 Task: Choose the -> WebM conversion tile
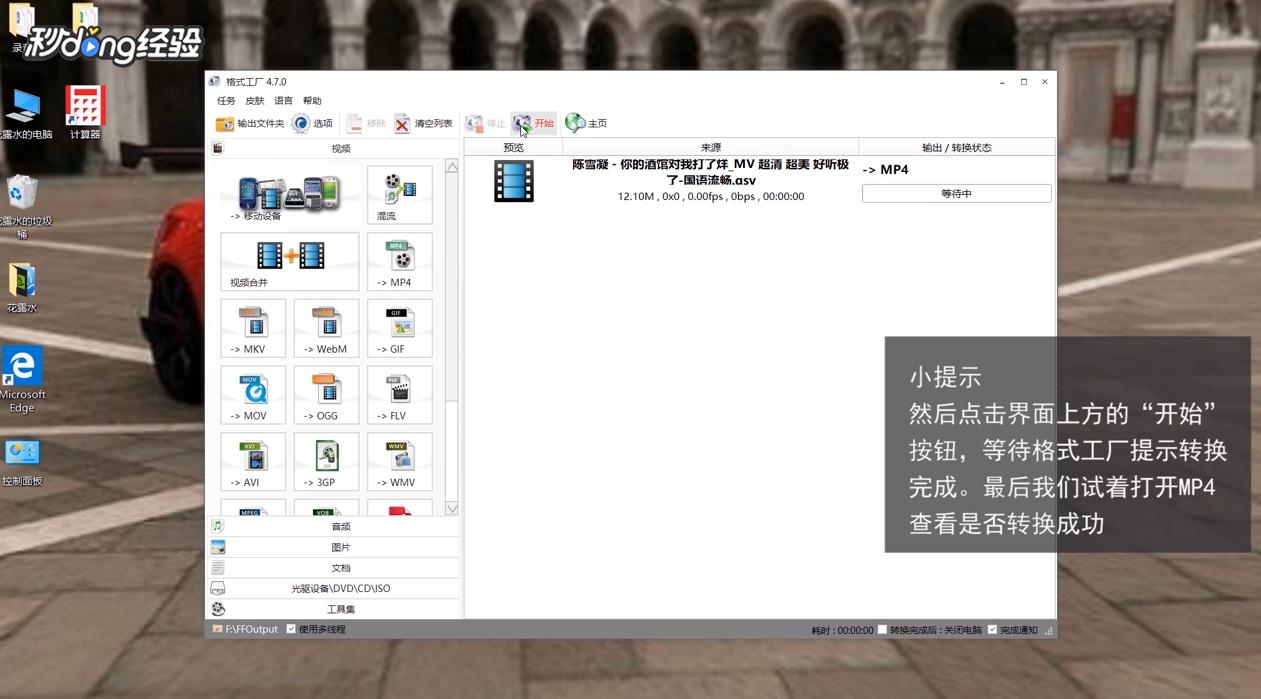coord(326,328)
